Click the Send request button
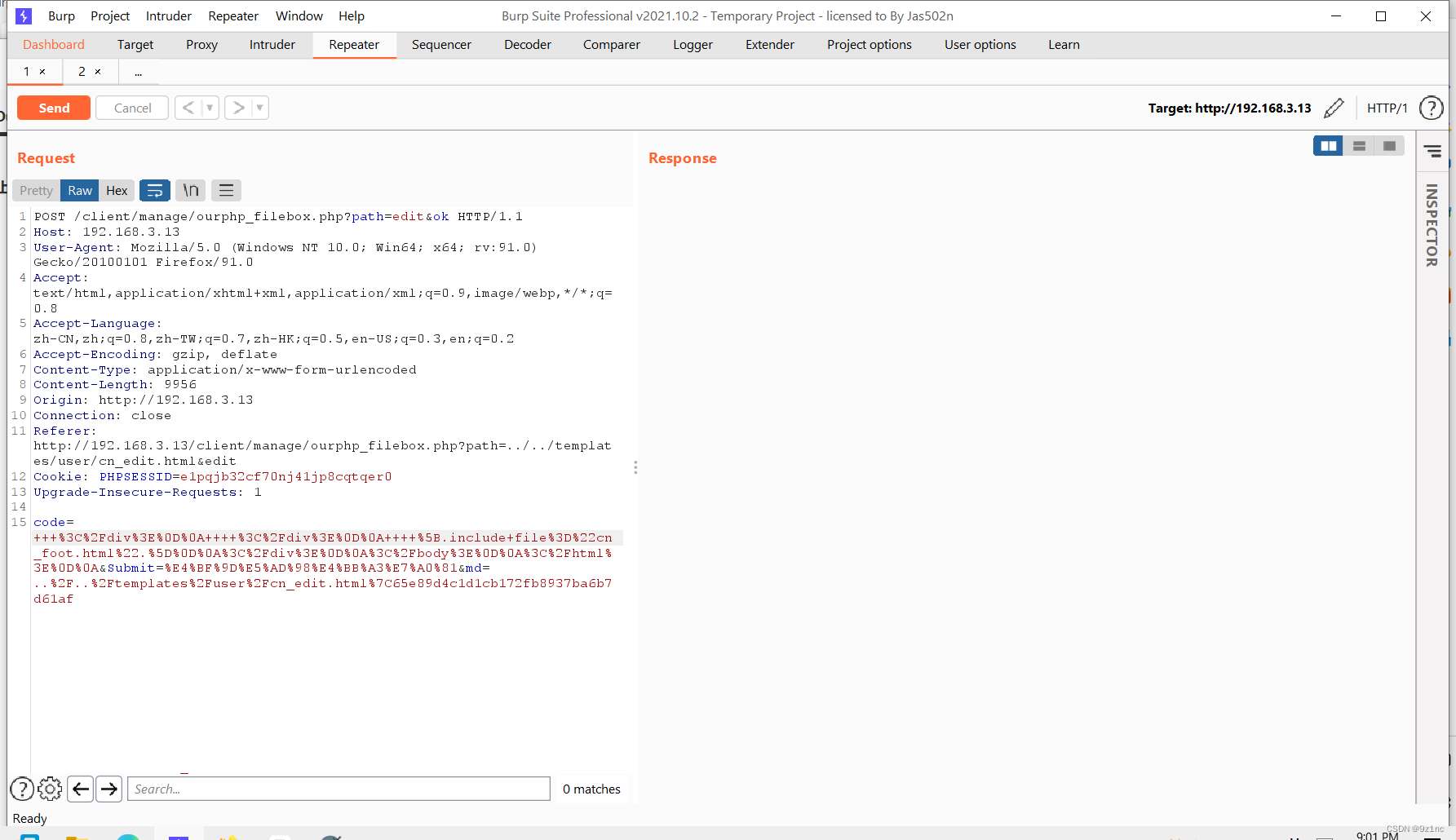 coord(54,108)
